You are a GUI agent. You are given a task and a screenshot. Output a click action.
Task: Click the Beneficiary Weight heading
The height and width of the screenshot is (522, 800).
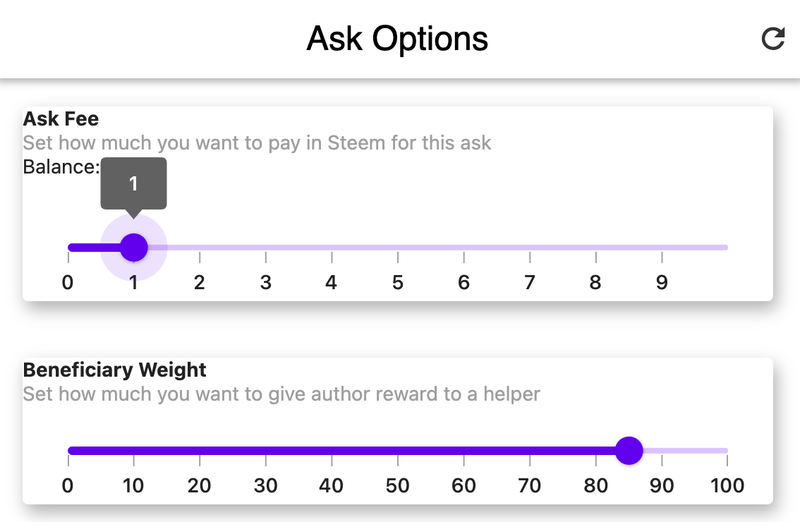tap(114, 370)
